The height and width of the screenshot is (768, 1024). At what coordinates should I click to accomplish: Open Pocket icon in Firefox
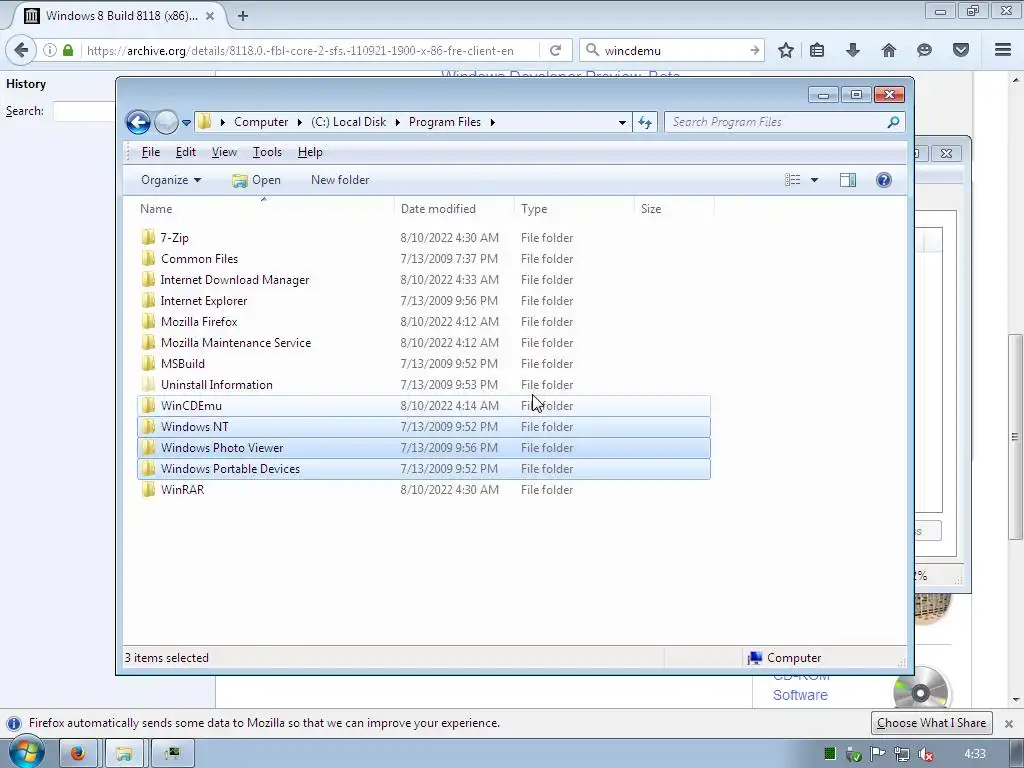coord(960,50)
